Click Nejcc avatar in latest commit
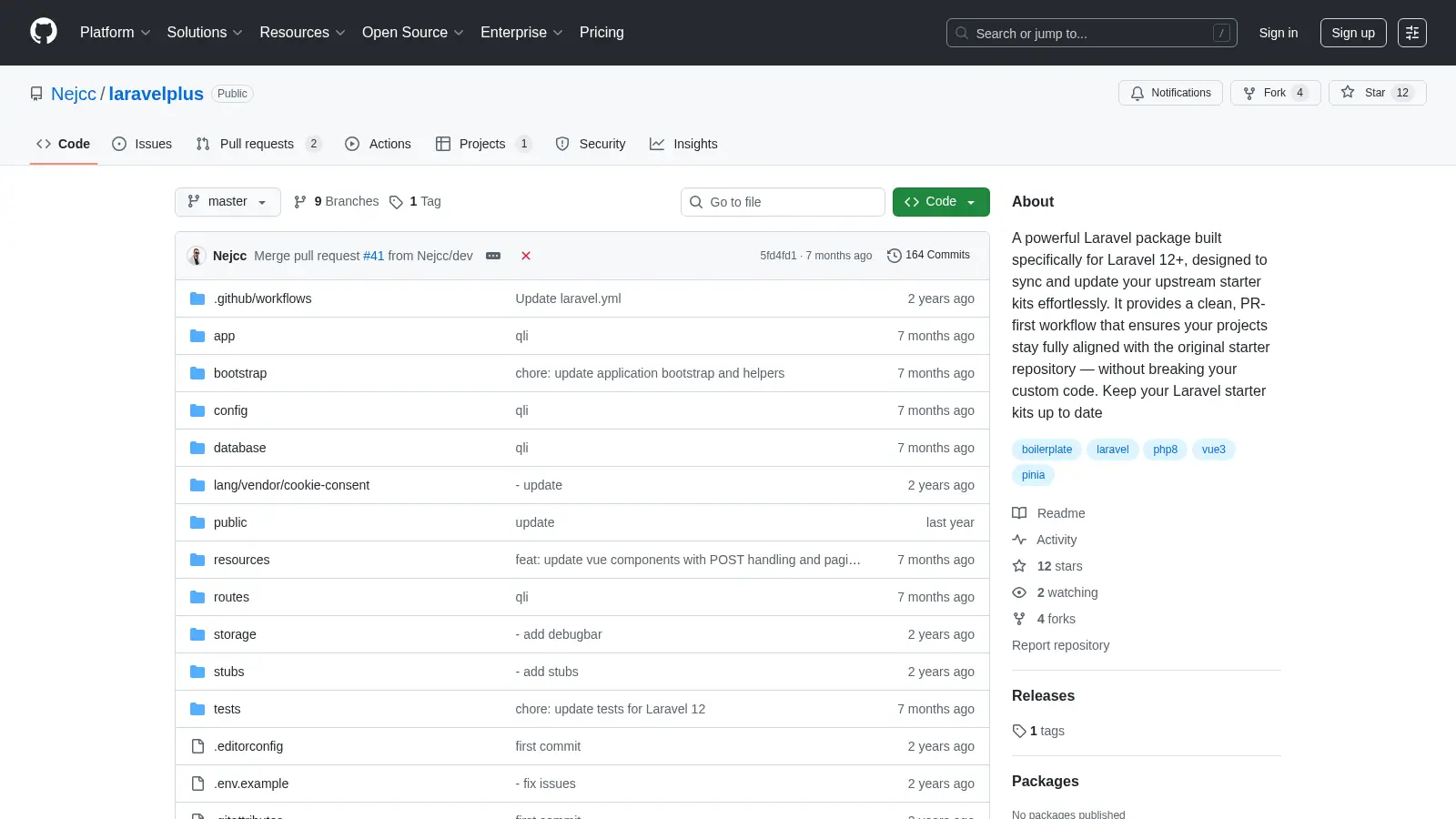Image resolution: width=1456 pixels, height=819 pixels. [x=196, y=256]
